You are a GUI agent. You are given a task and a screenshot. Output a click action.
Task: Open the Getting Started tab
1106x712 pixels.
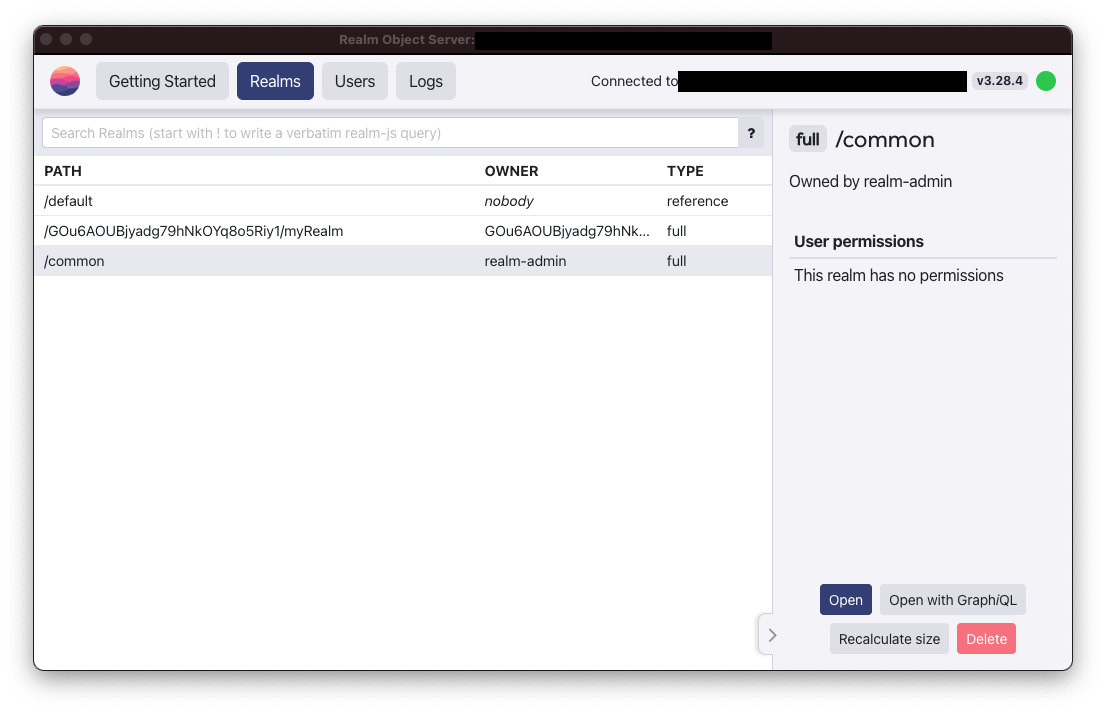(x=162, y=81)
